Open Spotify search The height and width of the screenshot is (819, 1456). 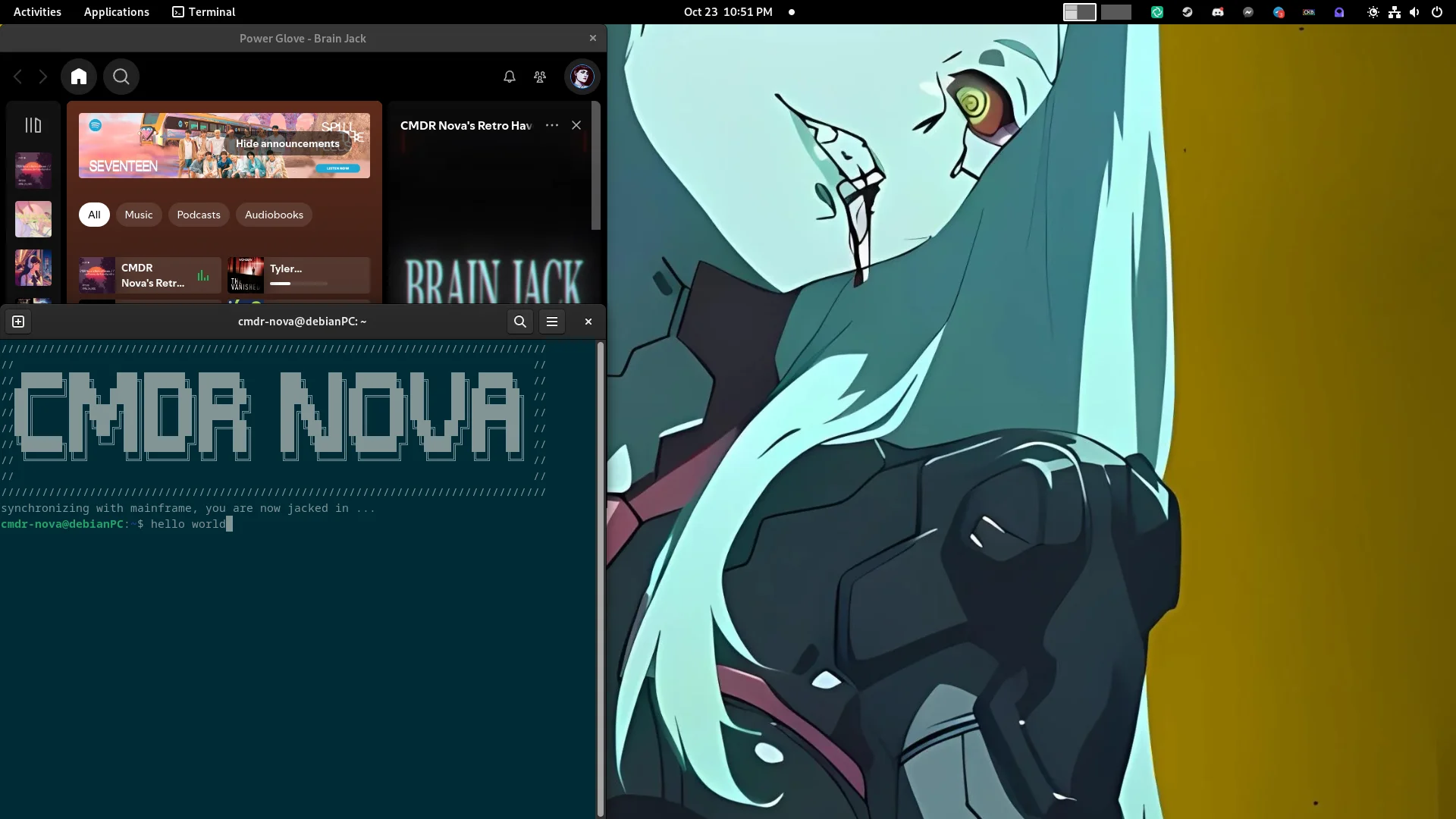click(x=121, y=77)
